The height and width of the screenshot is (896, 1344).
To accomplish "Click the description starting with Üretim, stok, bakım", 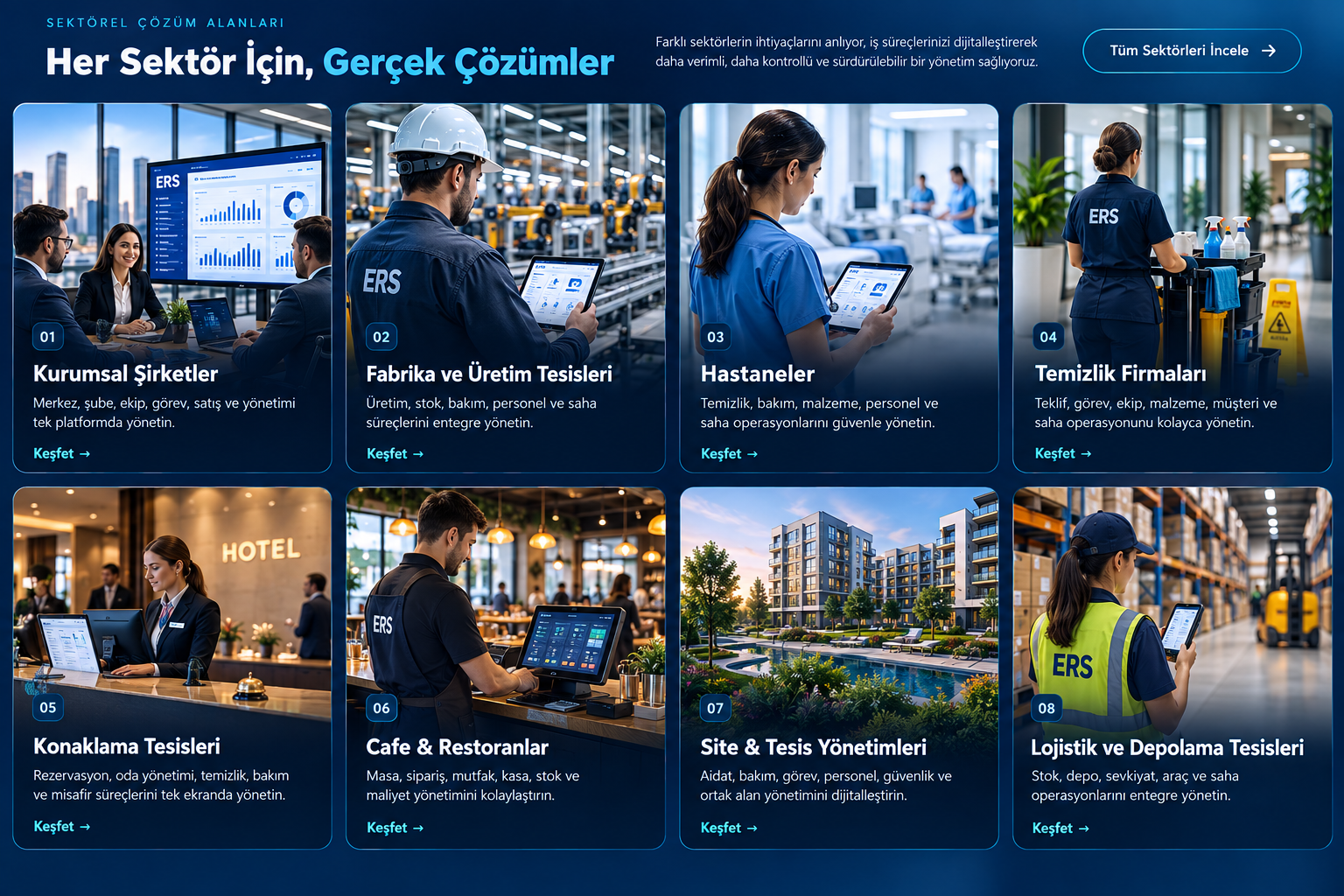I will [481, 413].
